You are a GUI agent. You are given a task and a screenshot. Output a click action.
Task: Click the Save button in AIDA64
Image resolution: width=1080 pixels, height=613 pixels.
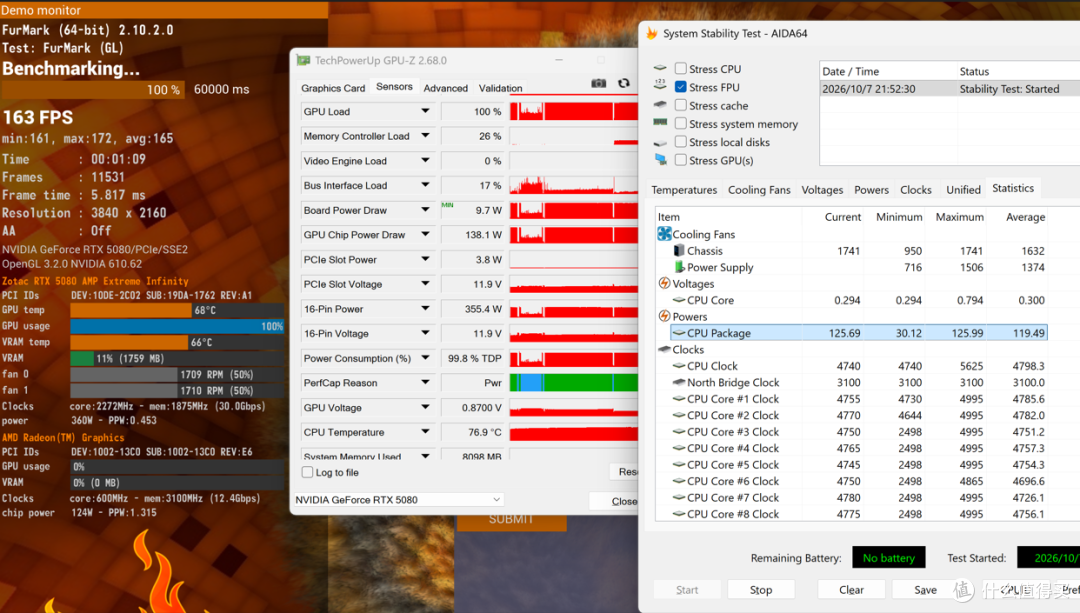coord(925,590)
